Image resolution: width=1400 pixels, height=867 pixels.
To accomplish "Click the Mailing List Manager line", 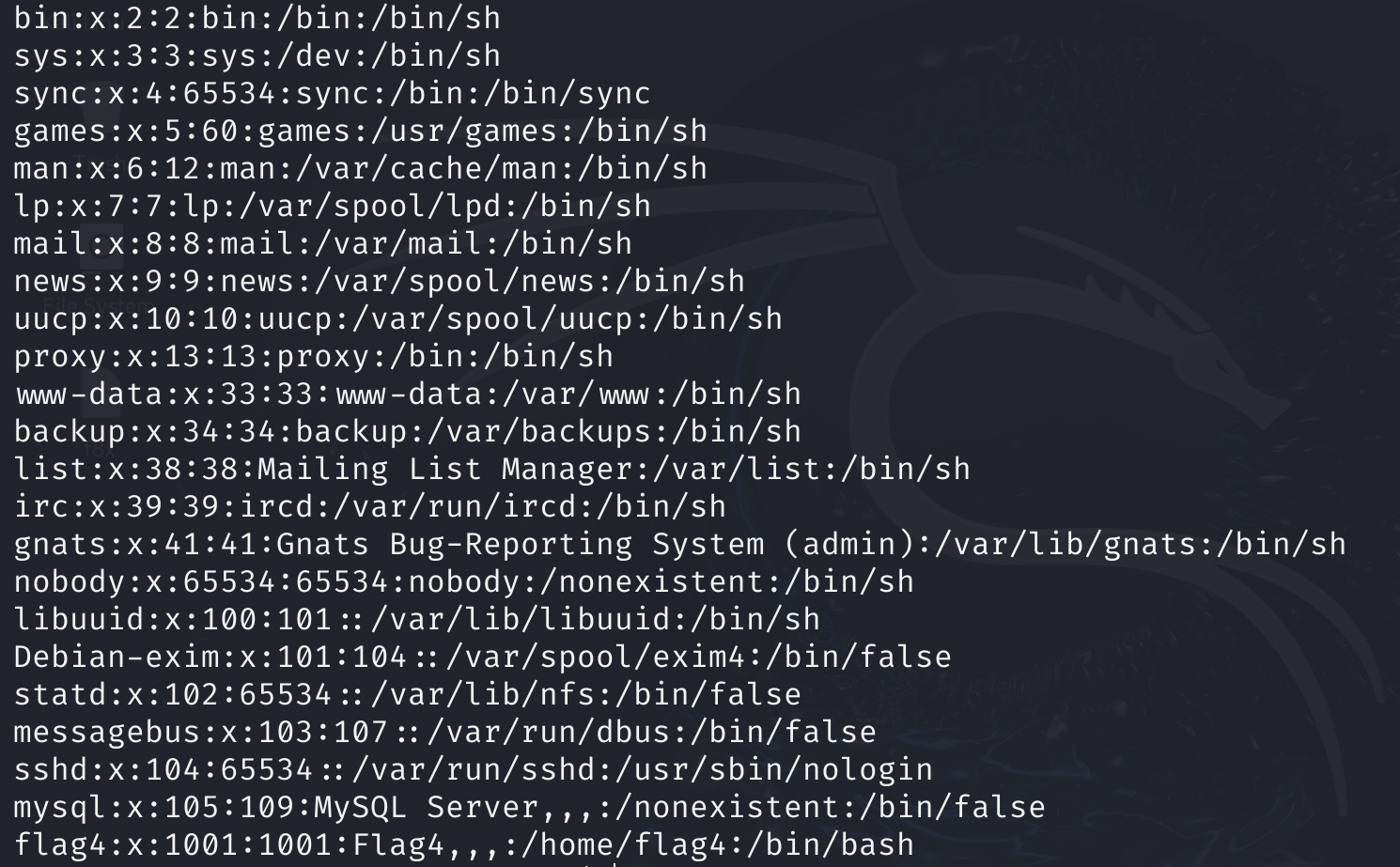I will [492, 469].
